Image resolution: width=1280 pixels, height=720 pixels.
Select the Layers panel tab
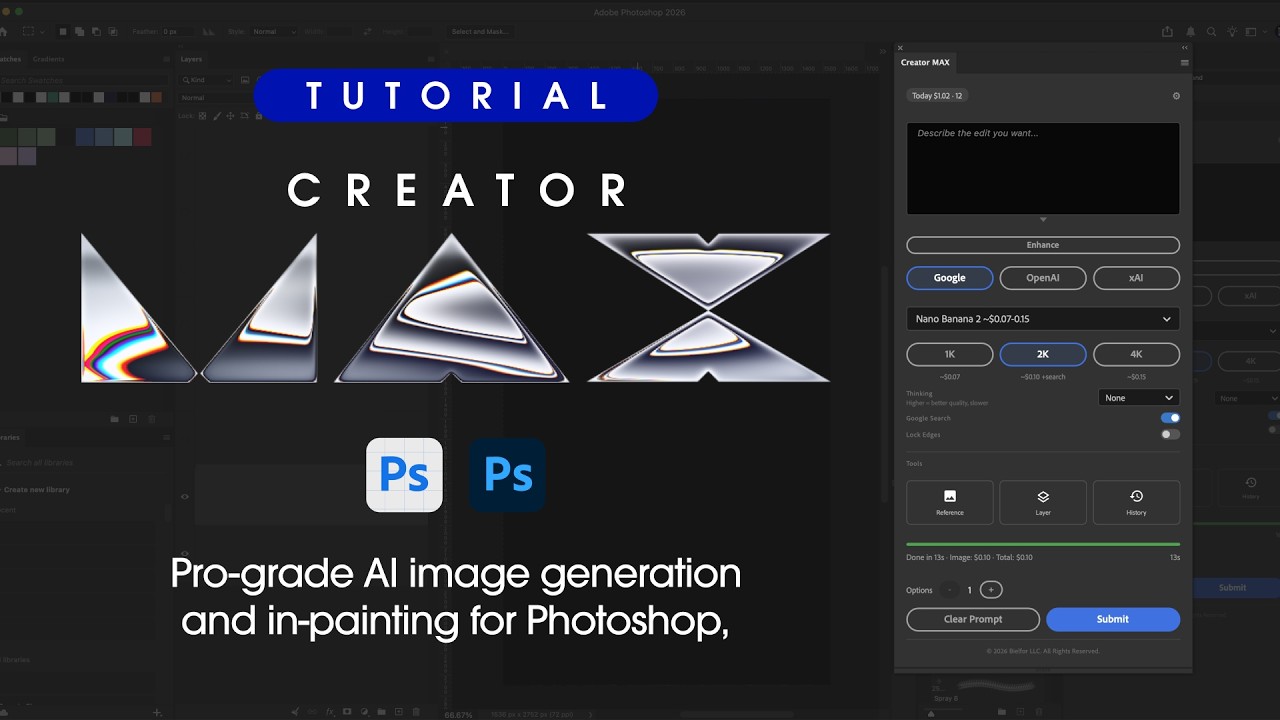pyautogui.click(x=191, y=59)
